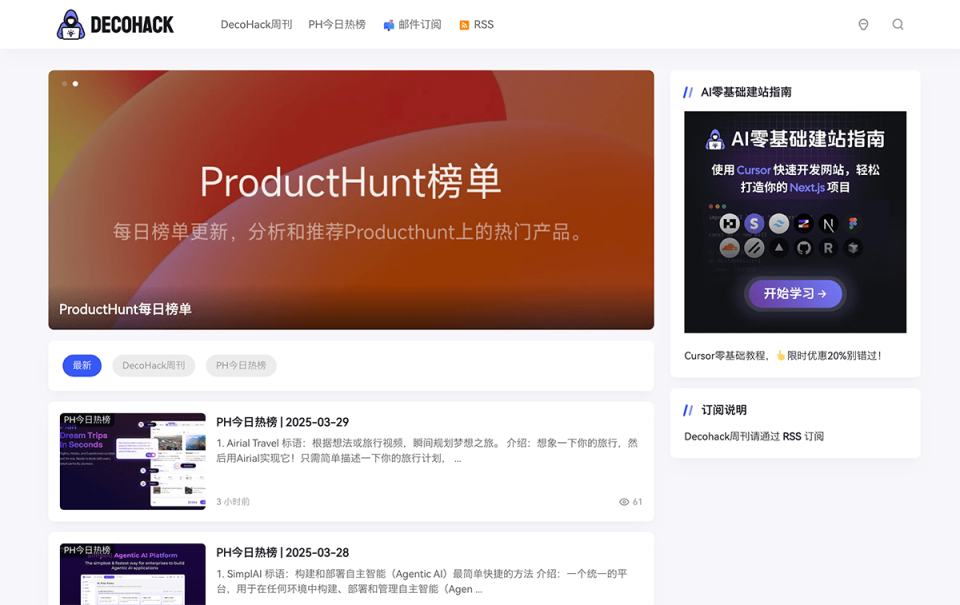This screenshot has height=605, width=960.
Task: Open PH今日热榜 from the top menu
Action: [337, 24]
